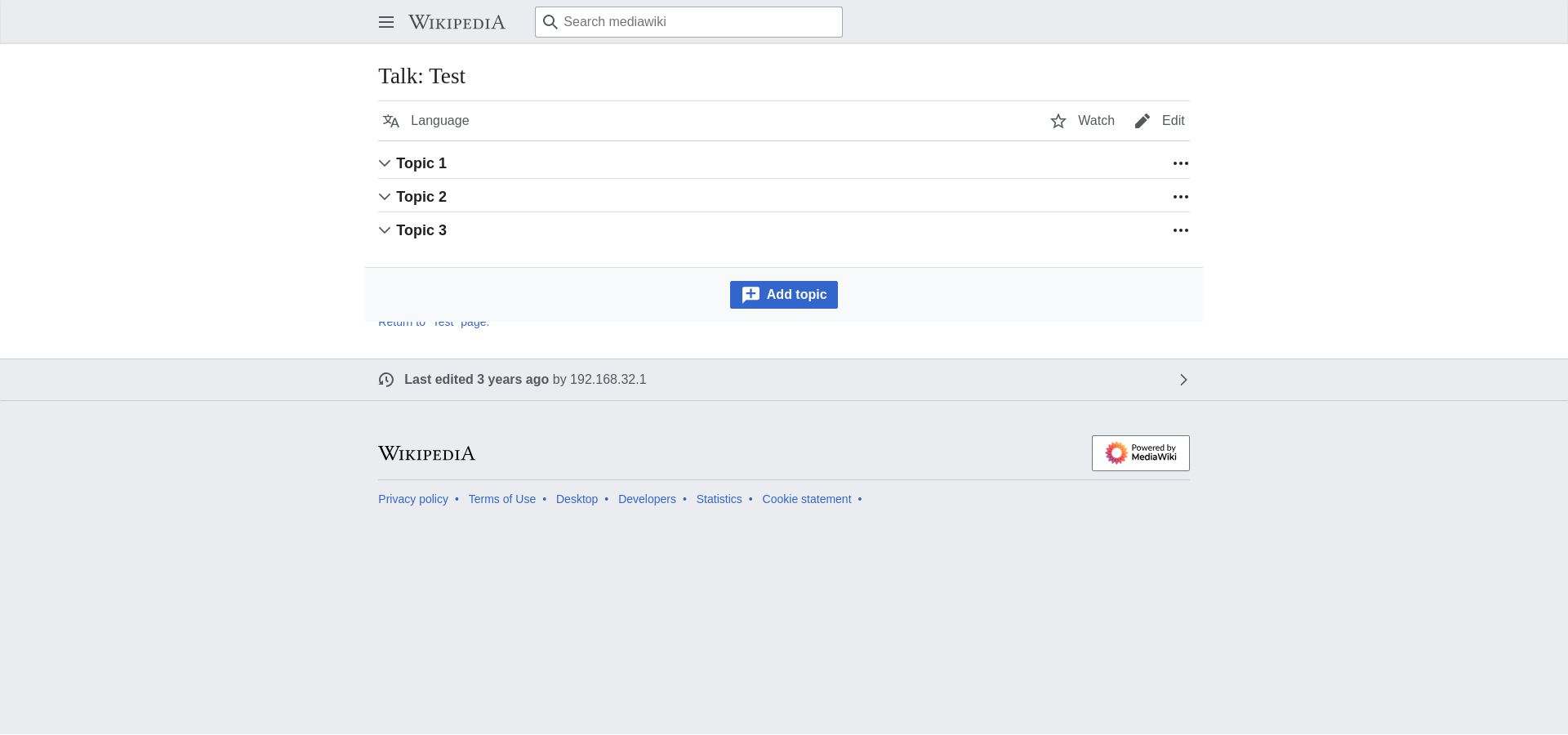
Task: Collapse the Topic 3 section chevron
Action: click(x=385, y=230)
